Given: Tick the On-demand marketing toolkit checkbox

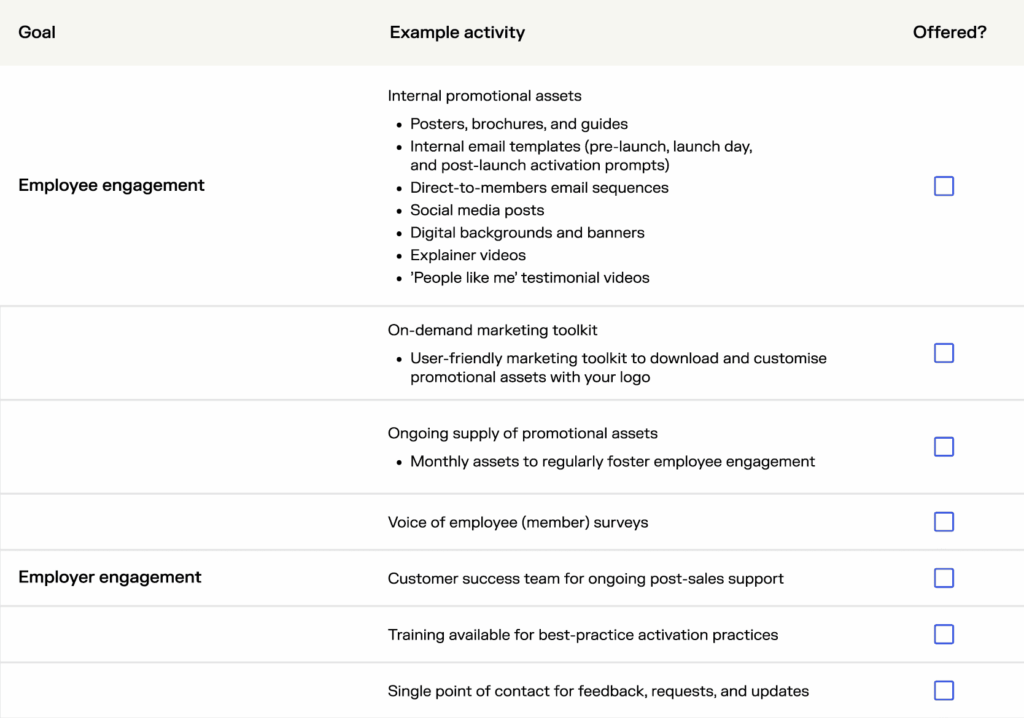Looking at the screenshot, I should click(x=944, y=353).
